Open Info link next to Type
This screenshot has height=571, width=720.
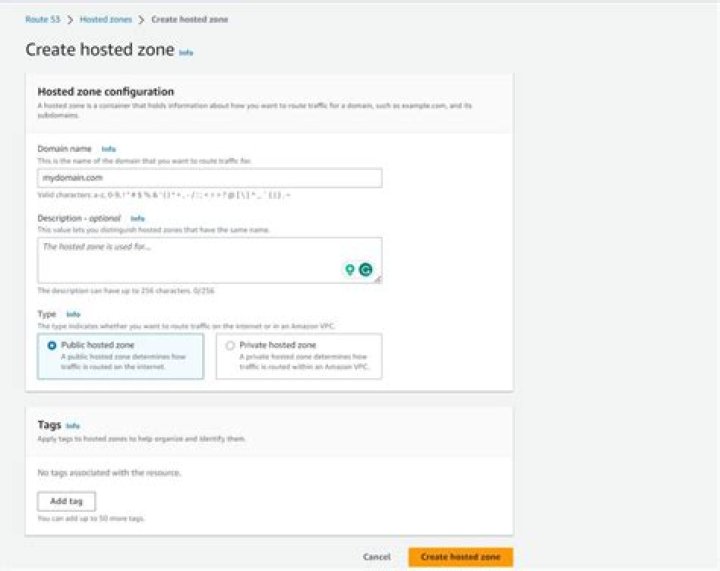point(73,314)
